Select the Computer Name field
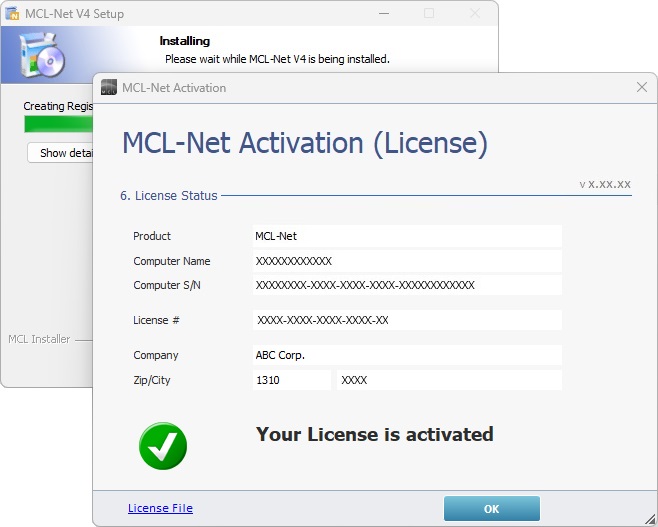 [x=407, y=261]
